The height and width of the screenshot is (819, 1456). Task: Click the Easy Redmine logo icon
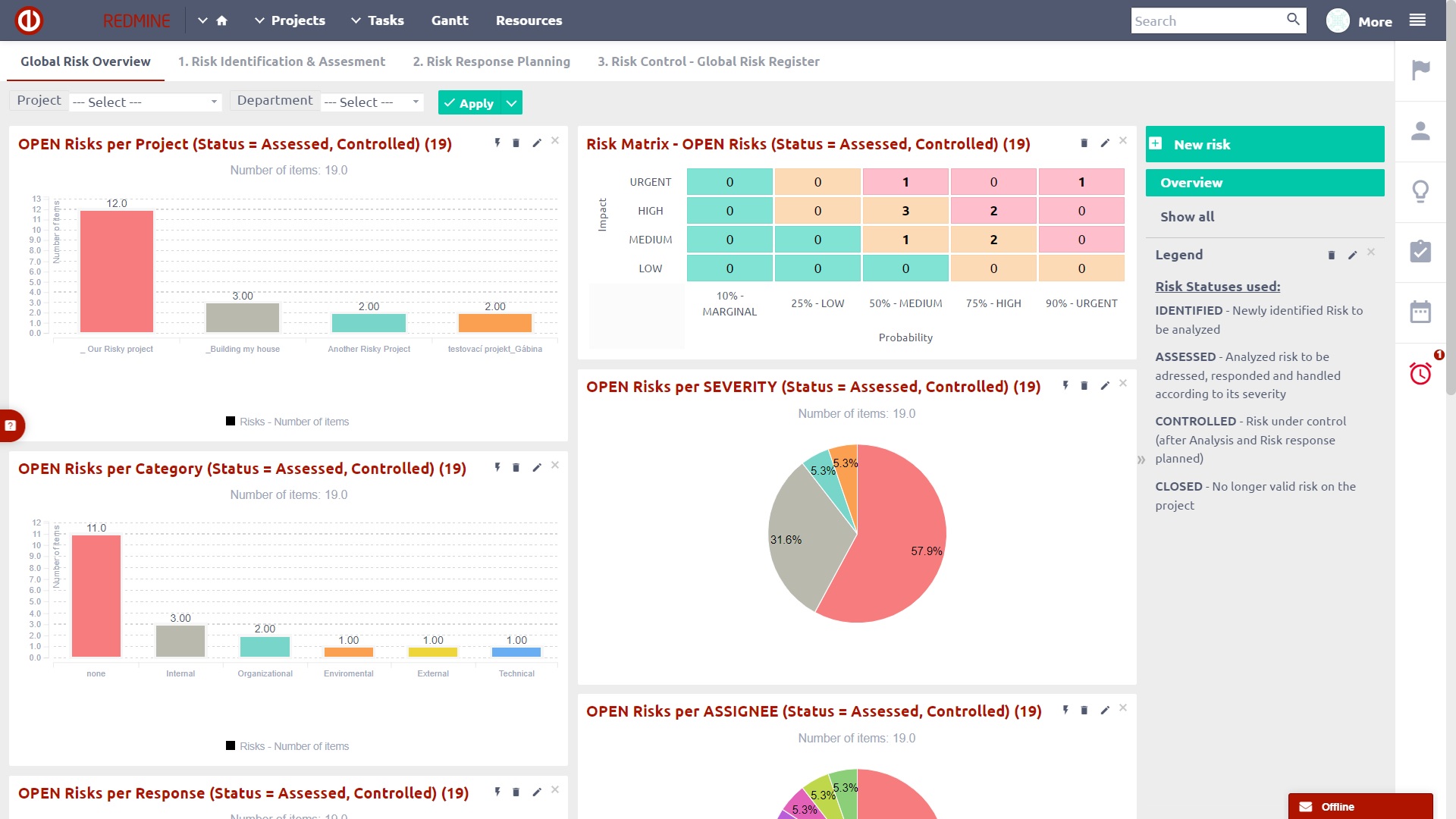[30, 20]
